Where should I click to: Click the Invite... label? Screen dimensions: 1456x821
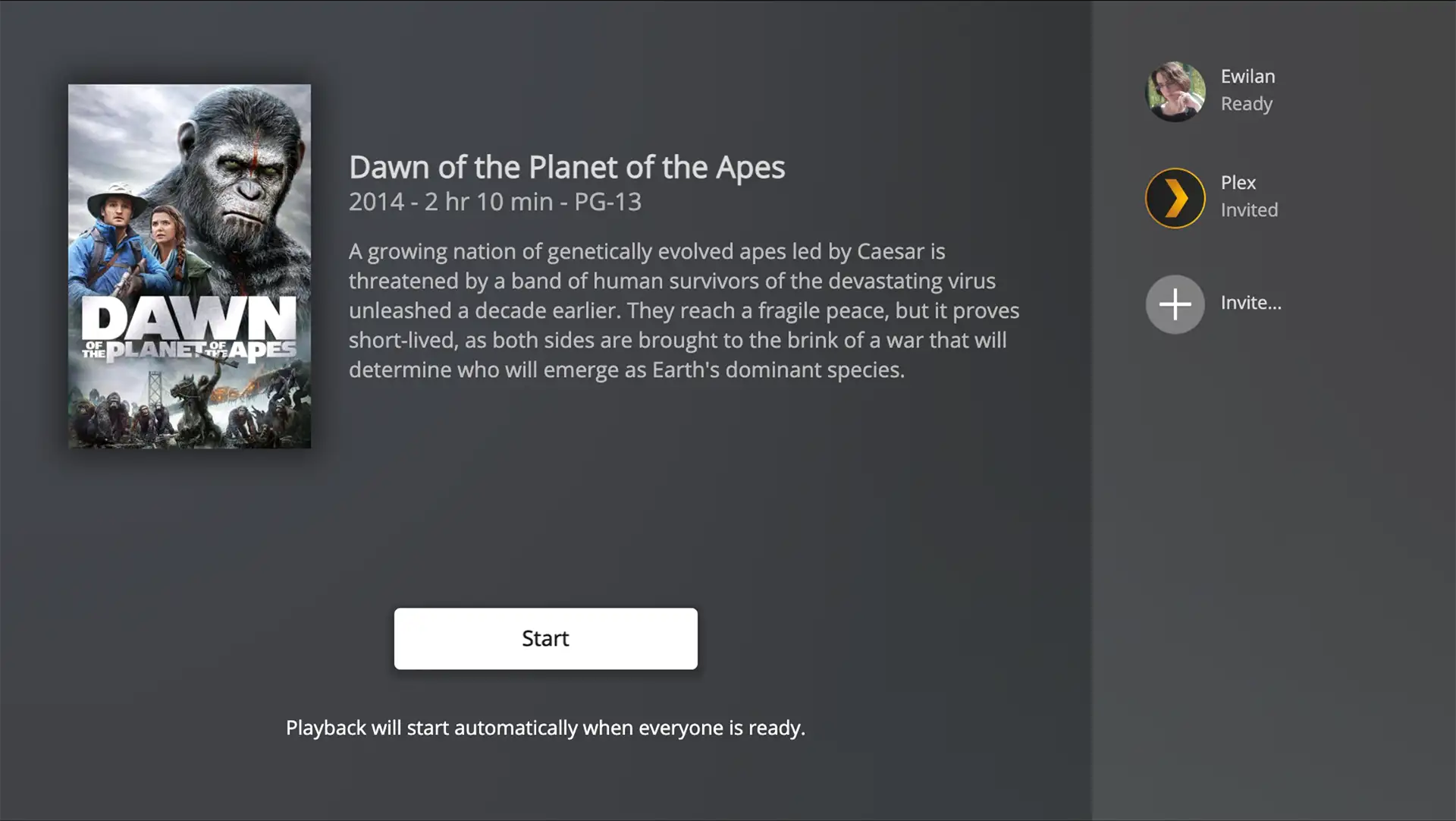[1250, 303]
